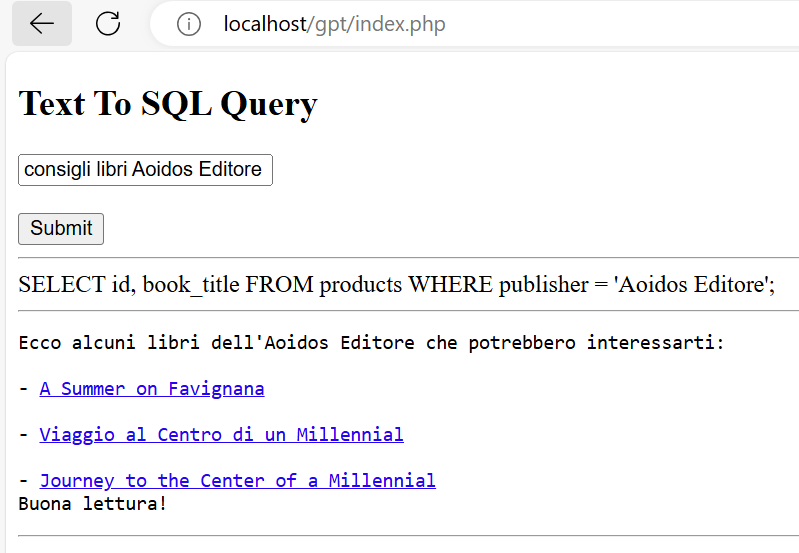This screenshot has height=553, width=799.
Task: Open the 'Viaggio al Centro di un Millennial' link
Action: click(x=221, y=434)
